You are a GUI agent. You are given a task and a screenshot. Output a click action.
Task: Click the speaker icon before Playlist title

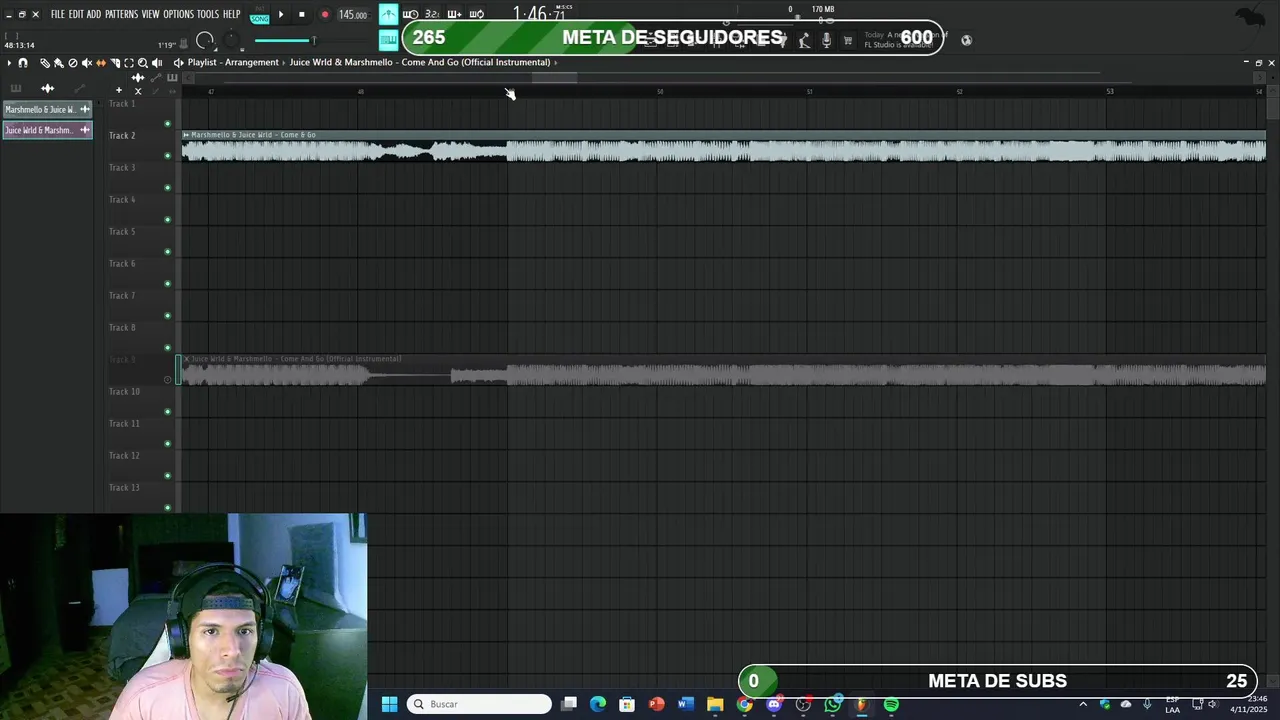[x=178, y=63]
